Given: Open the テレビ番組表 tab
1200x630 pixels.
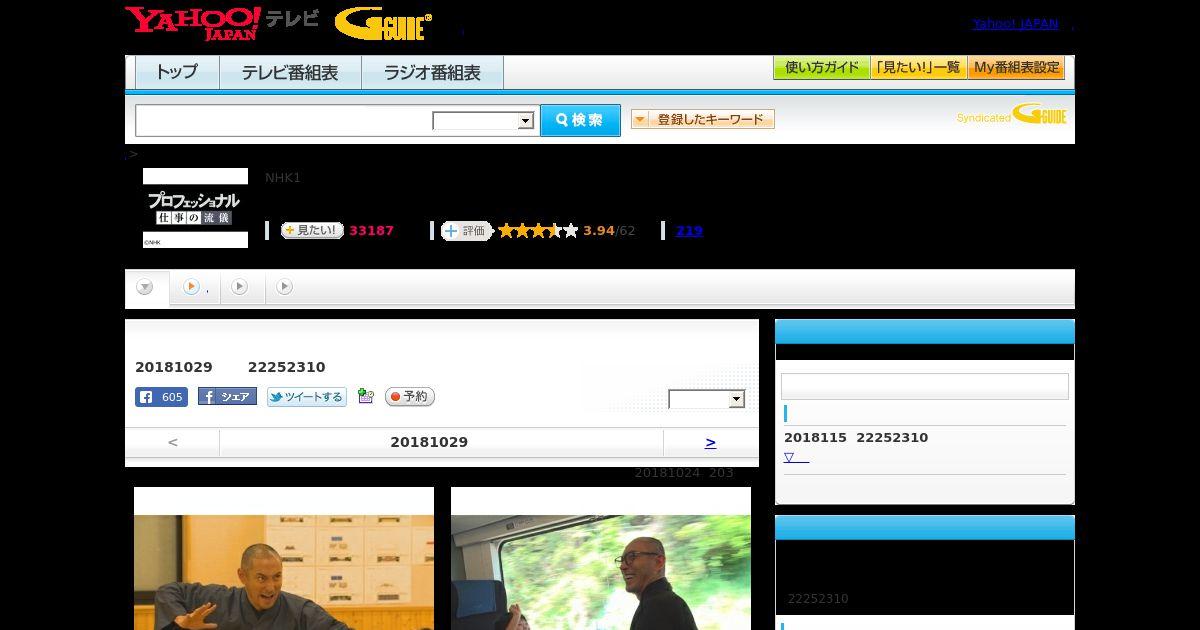Looking at the screenshot, I should tap(290, 73).
